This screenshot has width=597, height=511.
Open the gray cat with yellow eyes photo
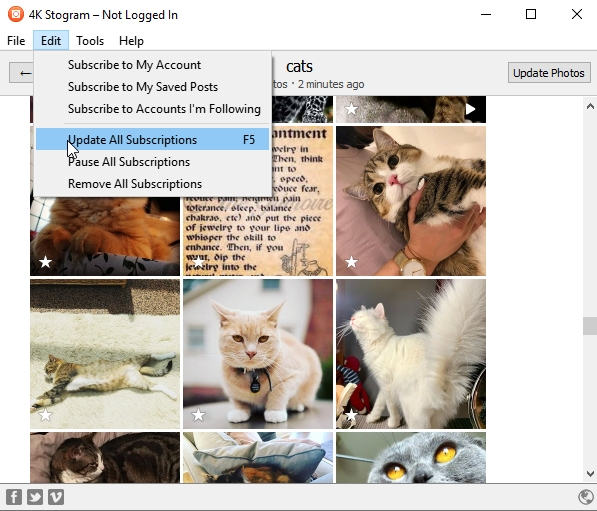[411, 458]
